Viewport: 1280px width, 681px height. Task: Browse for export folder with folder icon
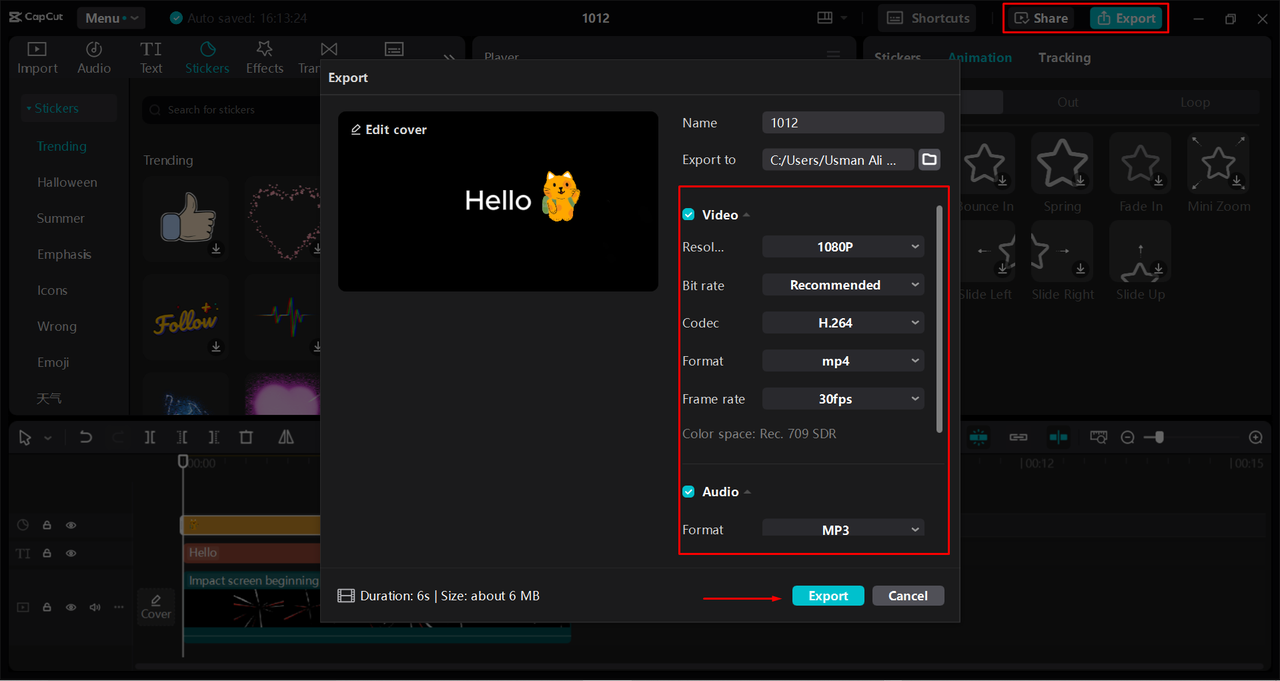[930, 160]
